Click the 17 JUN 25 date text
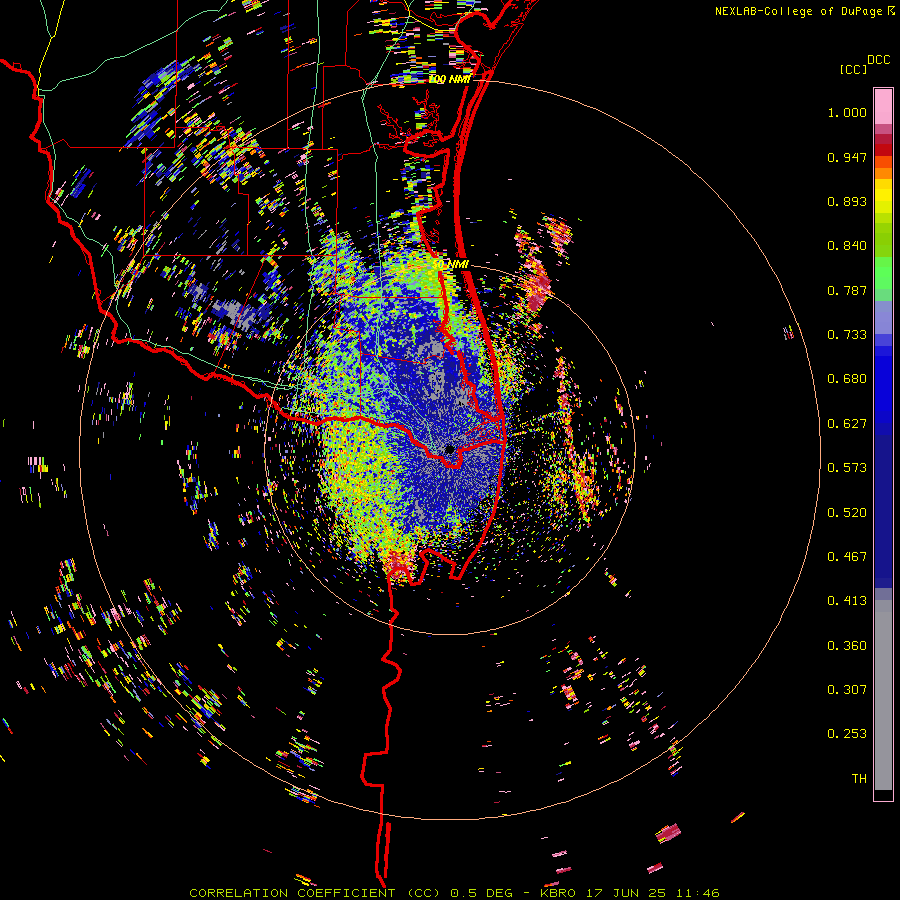 626,893
